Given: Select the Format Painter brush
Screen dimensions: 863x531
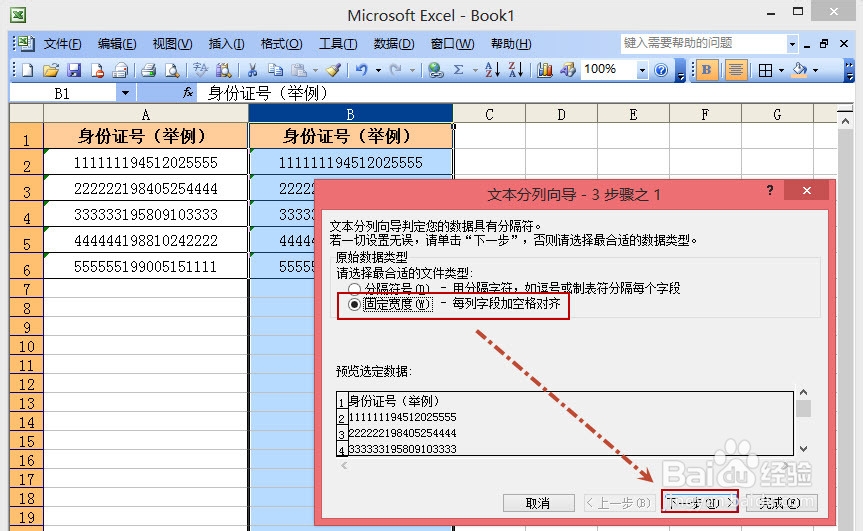Looking at the screenshot, I should tap(334, 70).
